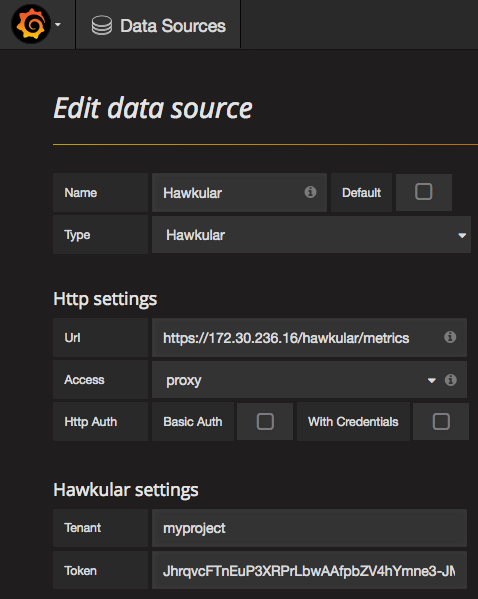The width and height of the screenshot is (478, 599).
Task: Click the Default label text
Action: pyautogui.click(x=361, y=193)
